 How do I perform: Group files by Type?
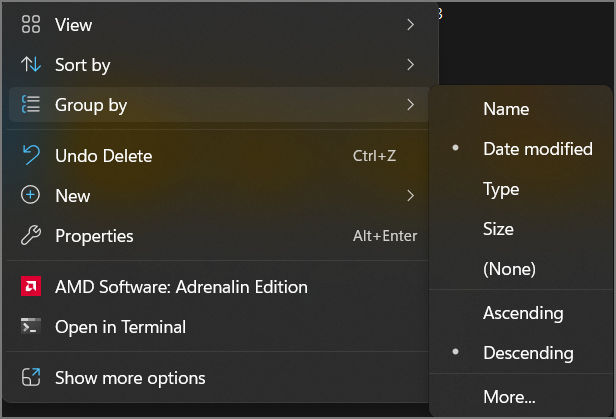(500, 189)
